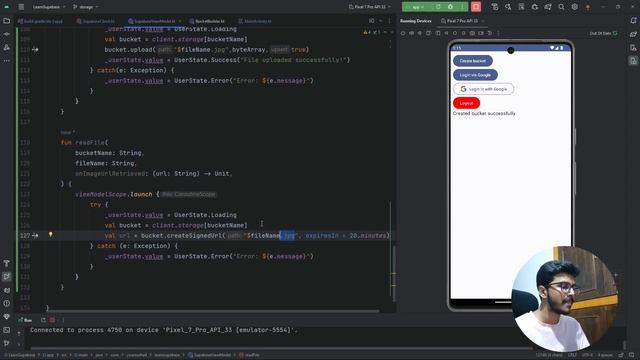Open the LearnSupabase project dropdown

click(49, 7)
